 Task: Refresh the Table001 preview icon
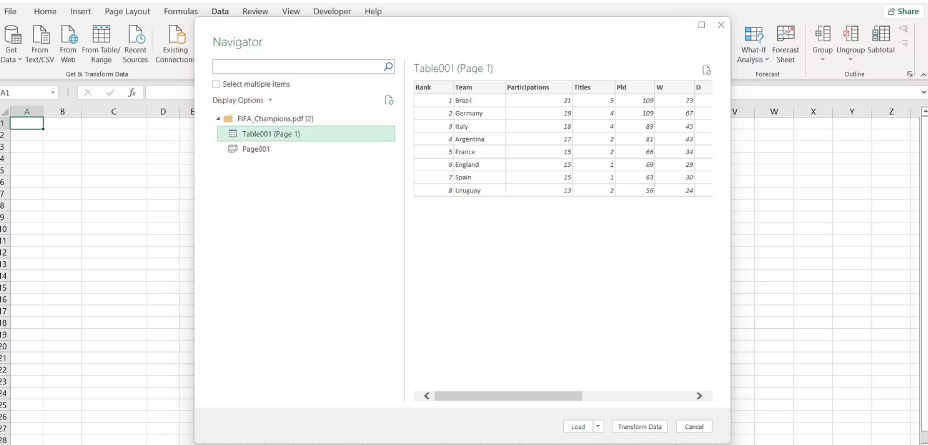click(707, 70)
